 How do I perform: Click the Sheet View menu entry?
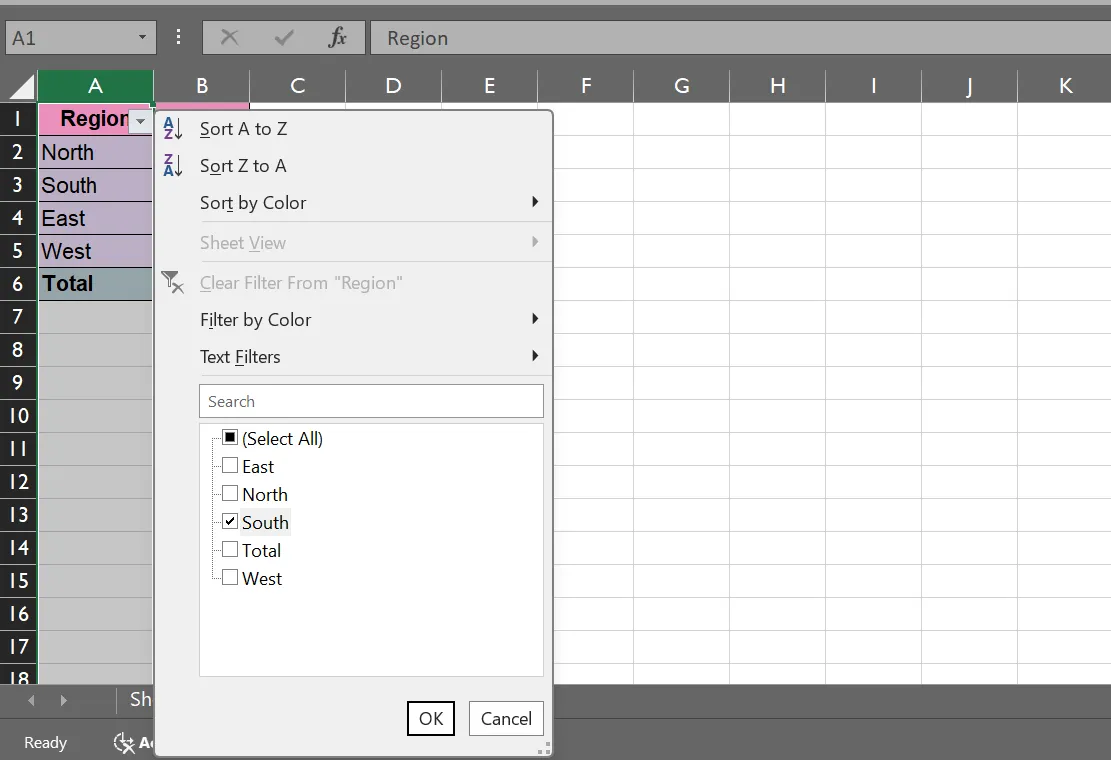click(x=354, y=243)
